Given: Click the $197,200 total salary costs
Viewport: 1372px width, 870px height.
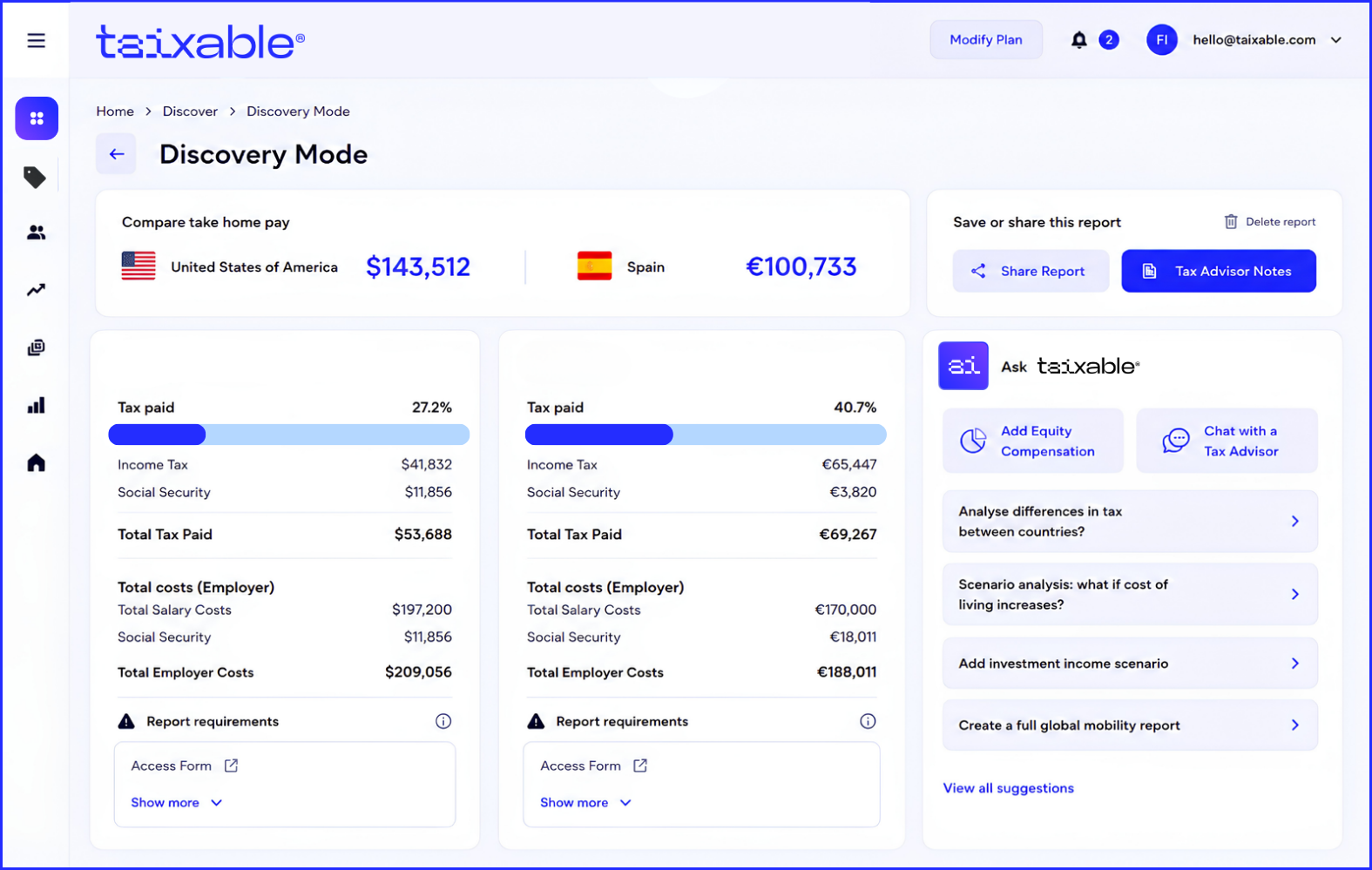Looking at the screenshot, I should 422,610.
